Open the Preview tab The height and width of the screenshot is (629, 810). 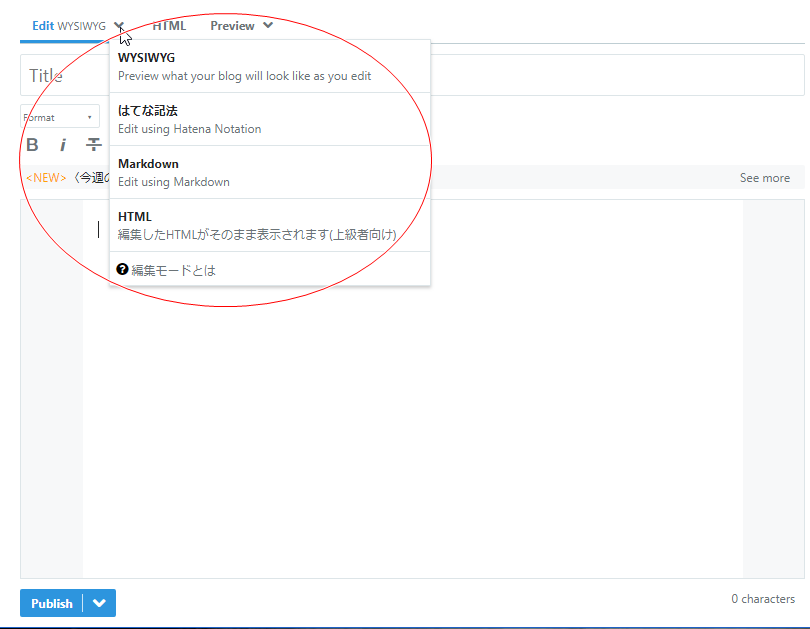point(232,25)
